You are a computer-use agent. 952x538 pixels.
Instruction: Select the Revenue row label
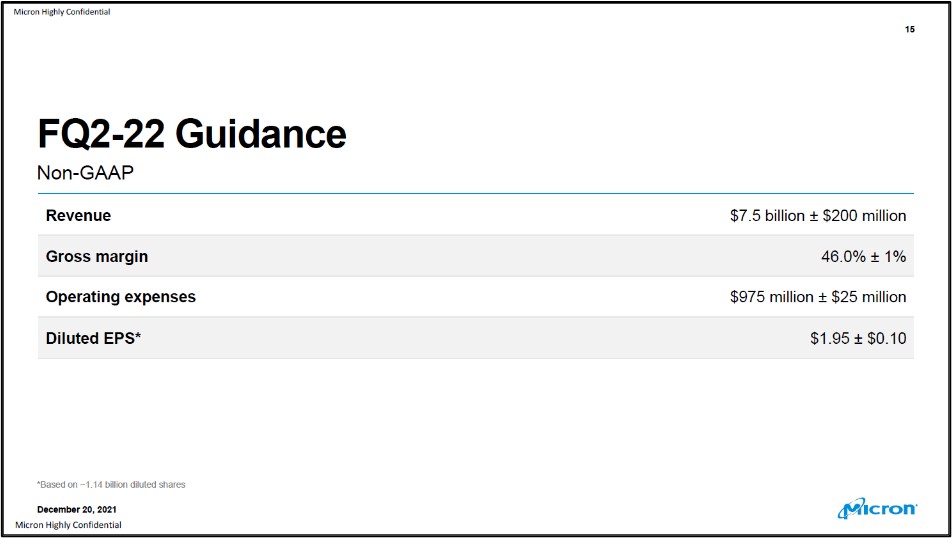click(78, 215)
